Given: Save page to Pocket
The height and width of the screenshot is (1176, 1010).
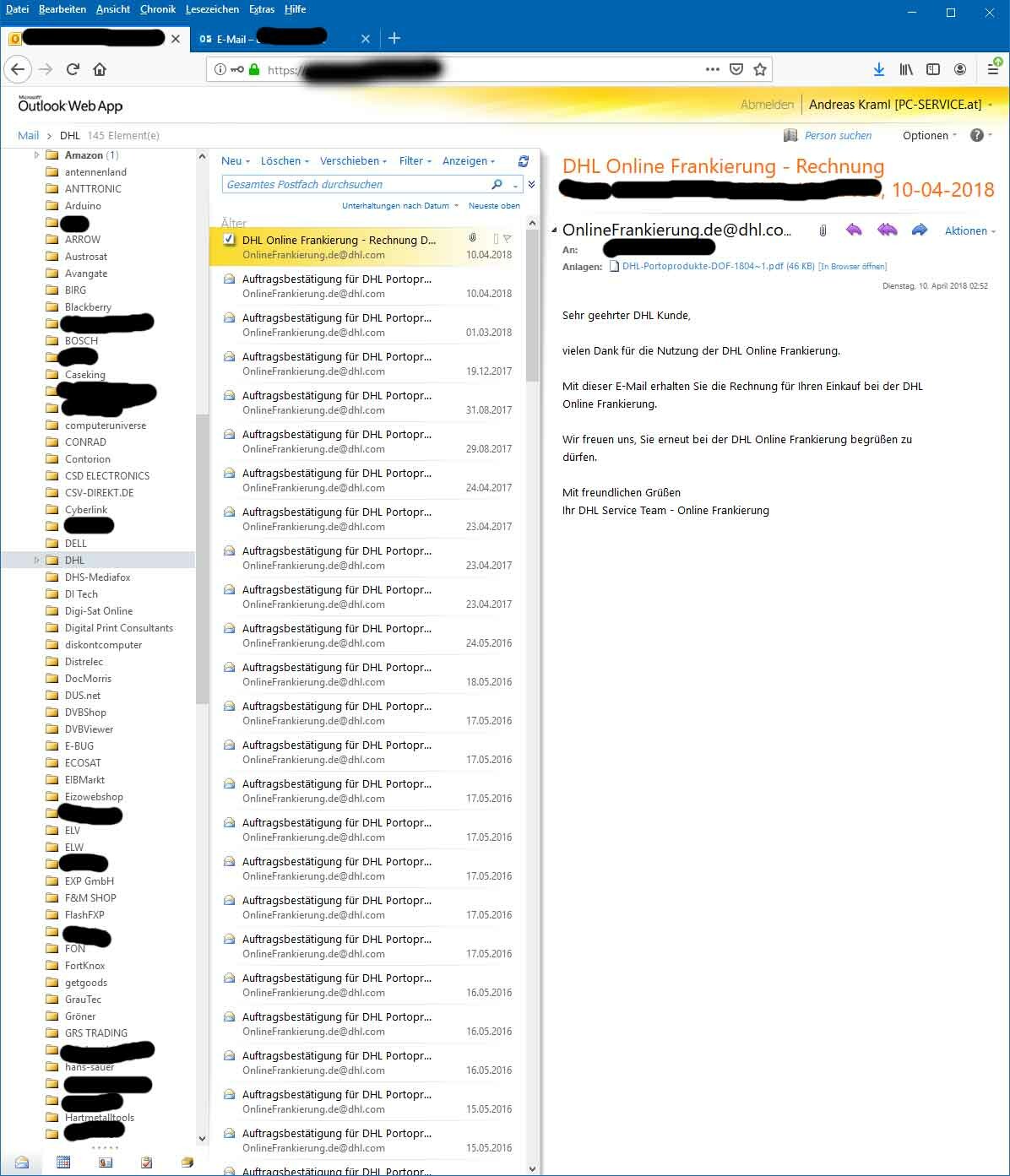Looking at the screenshot, I should pyautogui.click(x=736, y=69).
